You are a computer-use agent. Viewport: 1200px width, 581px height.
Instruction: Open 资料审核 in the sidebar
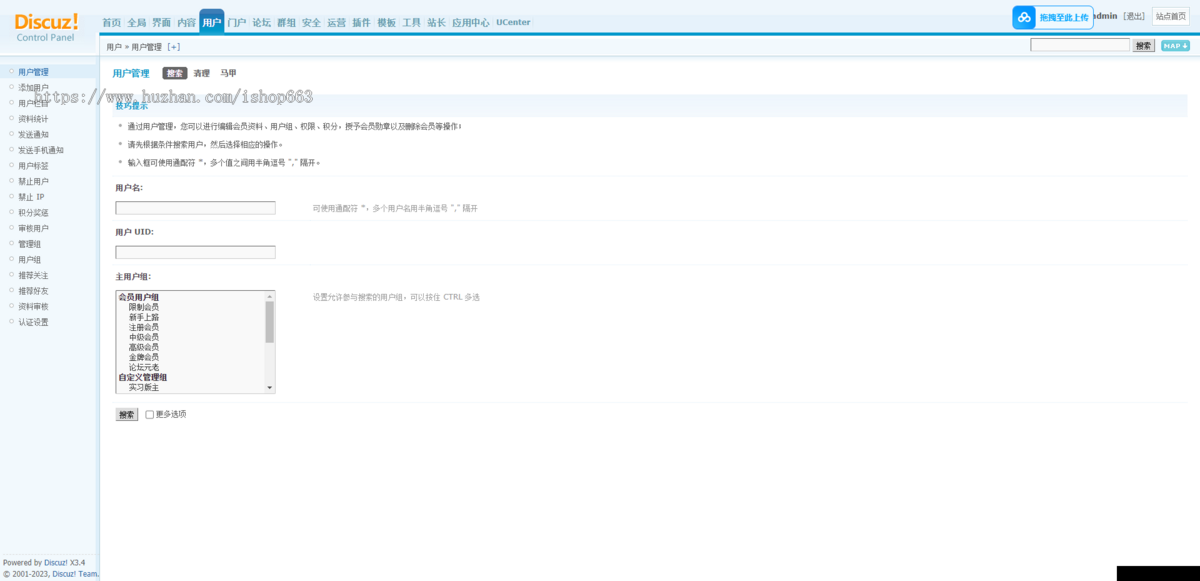pos(33,306)
